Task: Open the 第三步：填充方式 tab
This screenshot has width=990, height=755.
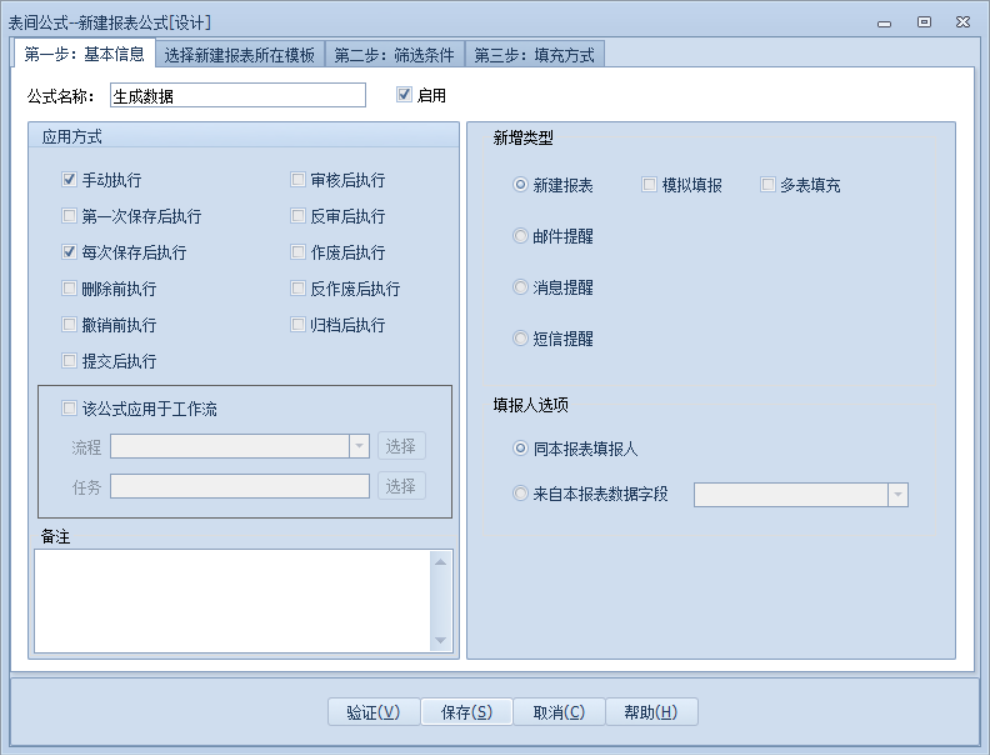Action: click(x=534, y=55)
